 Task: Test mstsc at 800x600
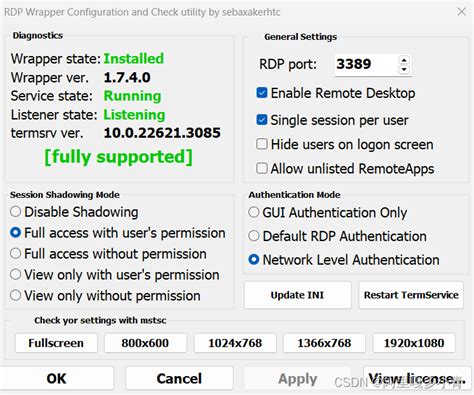(145, 343)
